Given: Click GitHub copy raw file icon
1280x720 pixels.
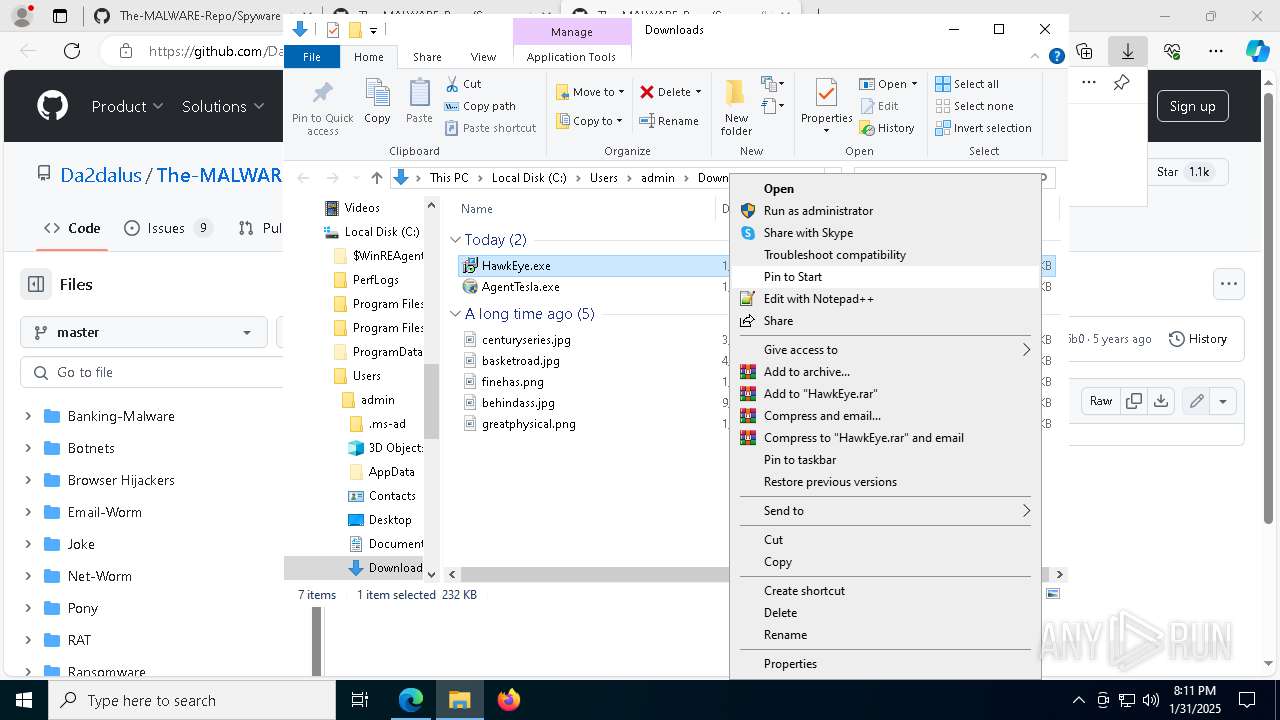Looking at the screenshot, I should [x=1134, y=401].
